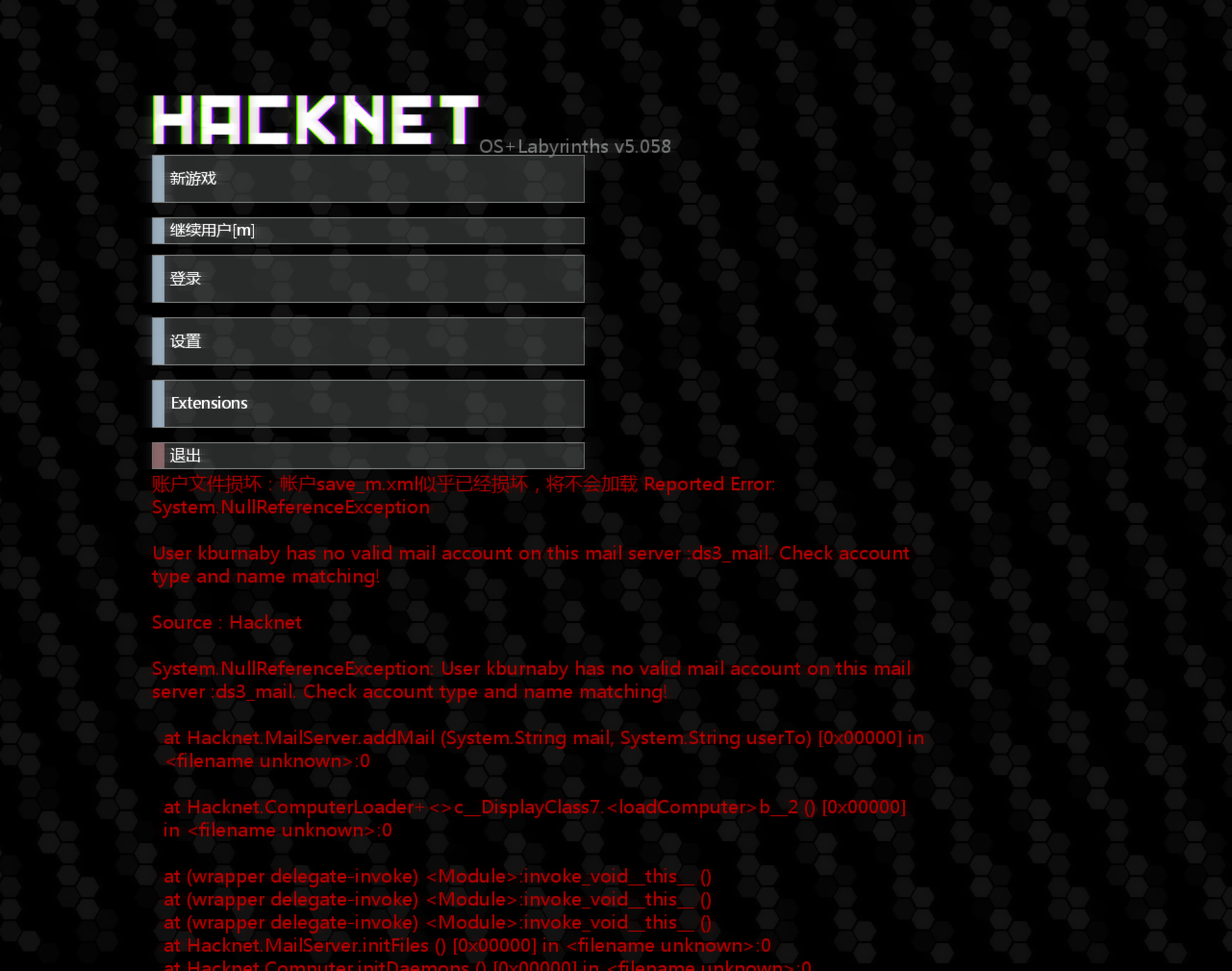This screenshot has height=971, width=1232.
Task: Click the Hacknet.ComputerLoader stack trace line
Action: 535,819
